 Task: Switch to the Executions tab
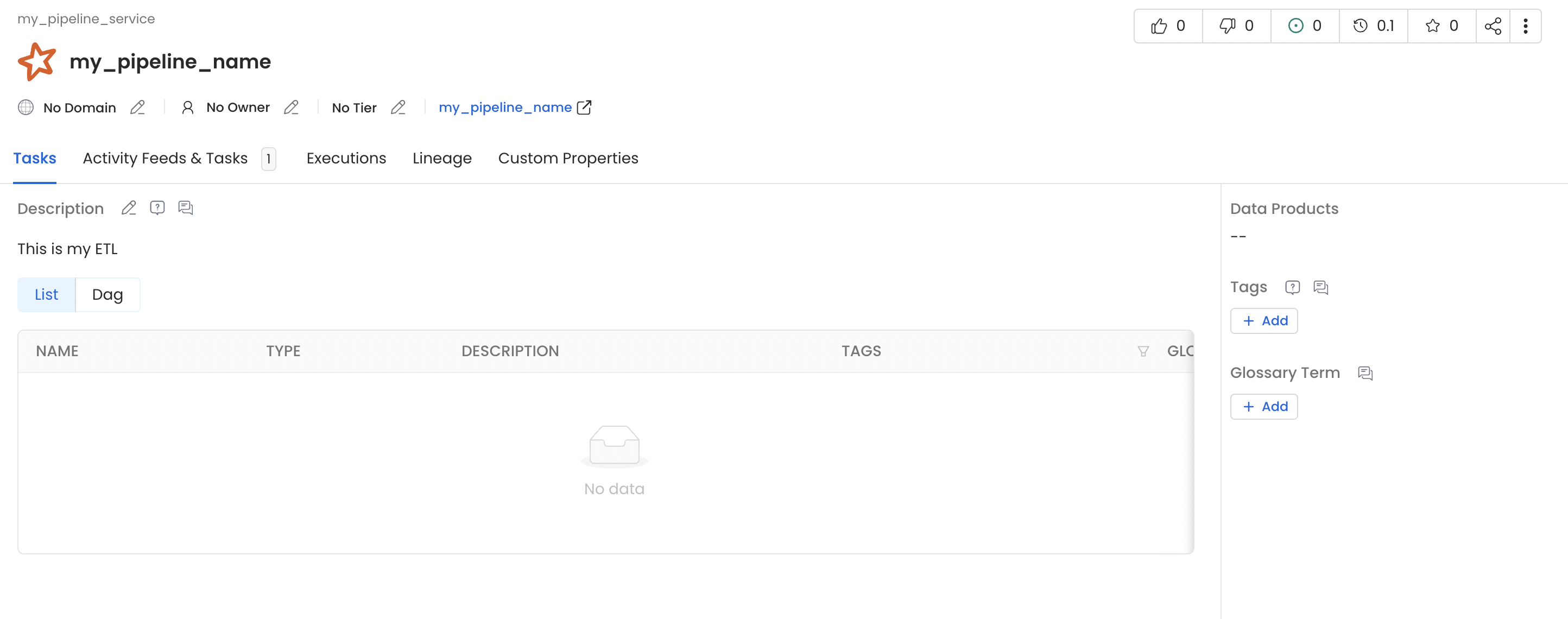346,158
